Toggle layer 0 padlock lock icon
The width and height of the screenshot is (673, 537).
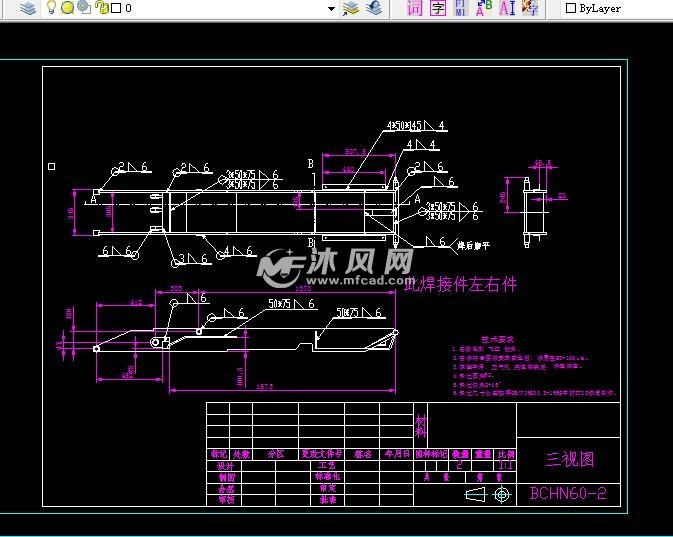(x=101, y=8)
